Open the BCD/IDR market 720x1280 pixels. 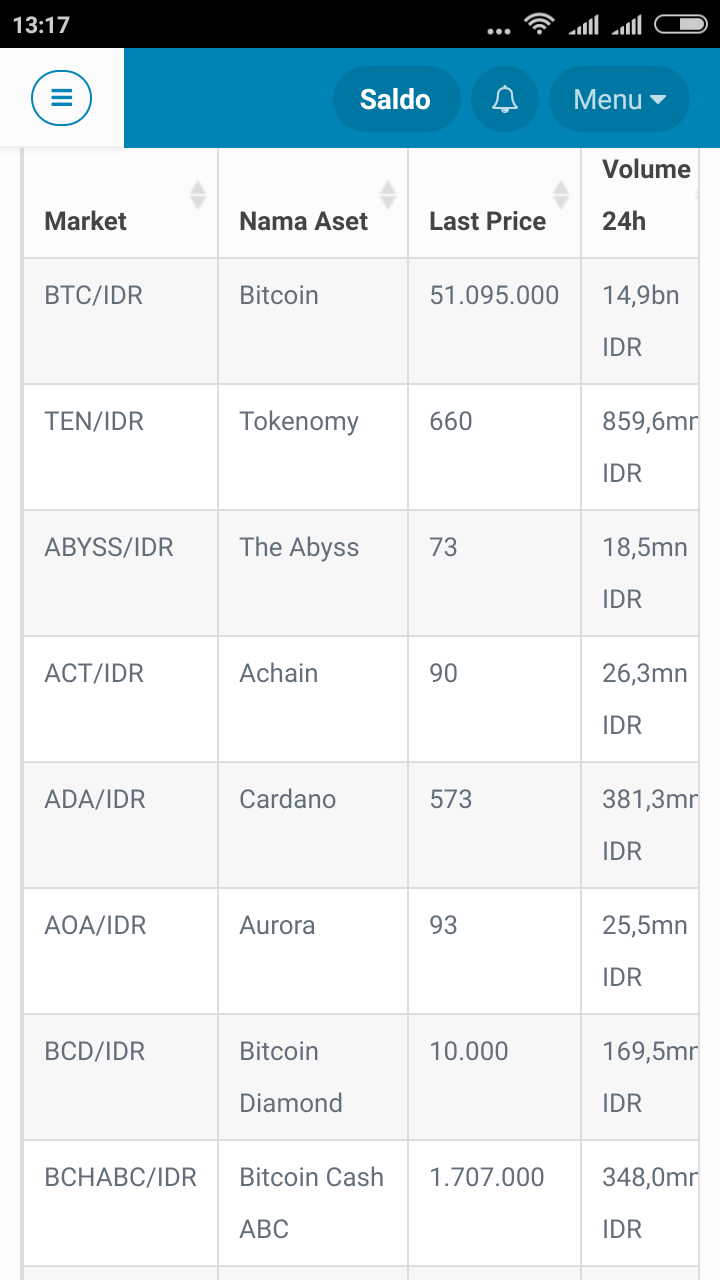point(95,1051)
